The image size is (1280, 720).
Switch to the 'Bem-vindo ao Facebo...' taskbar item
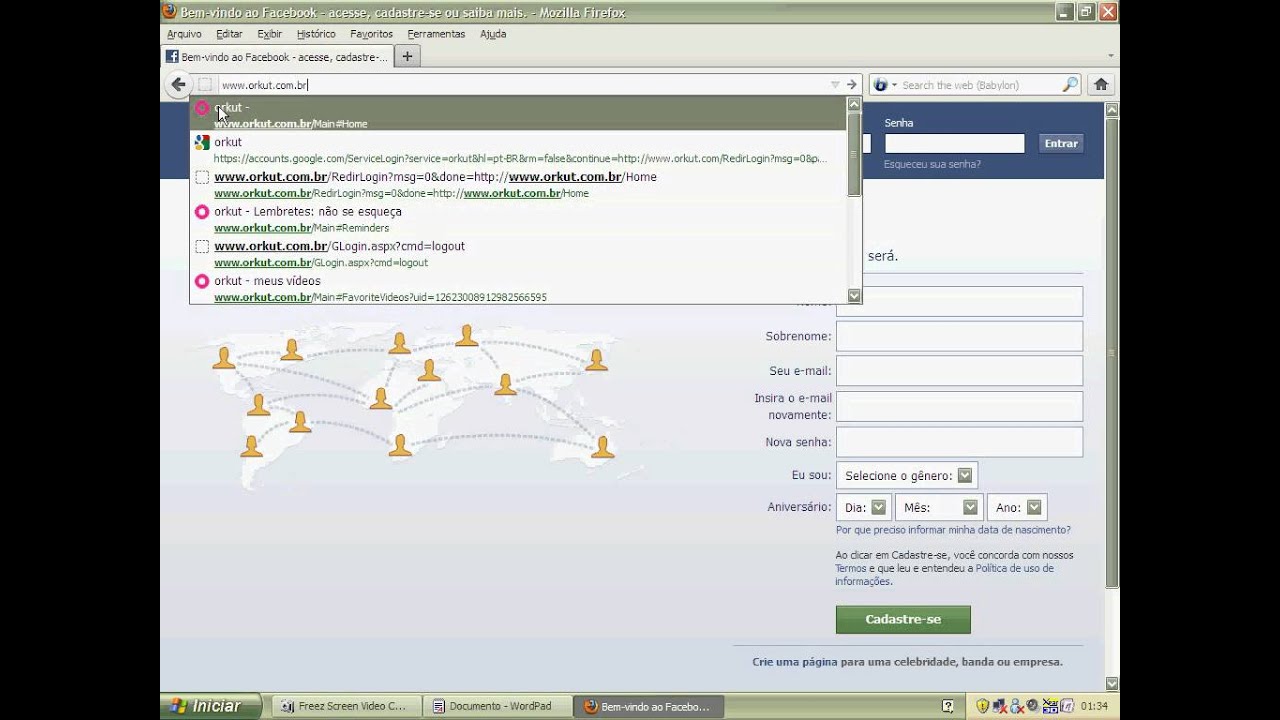coord(648,706)
